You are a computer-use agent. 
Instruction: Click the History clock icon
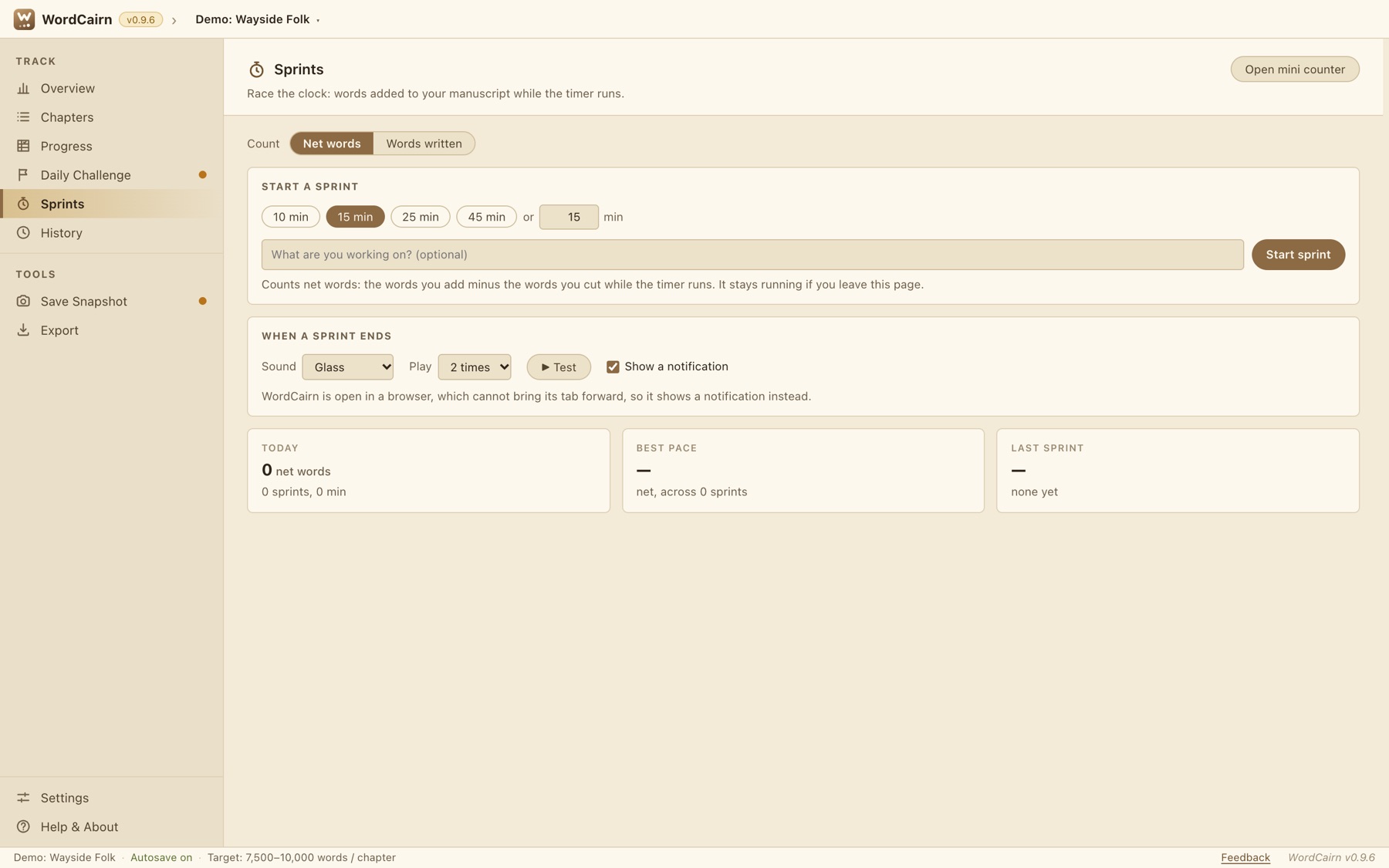[23, 233]
